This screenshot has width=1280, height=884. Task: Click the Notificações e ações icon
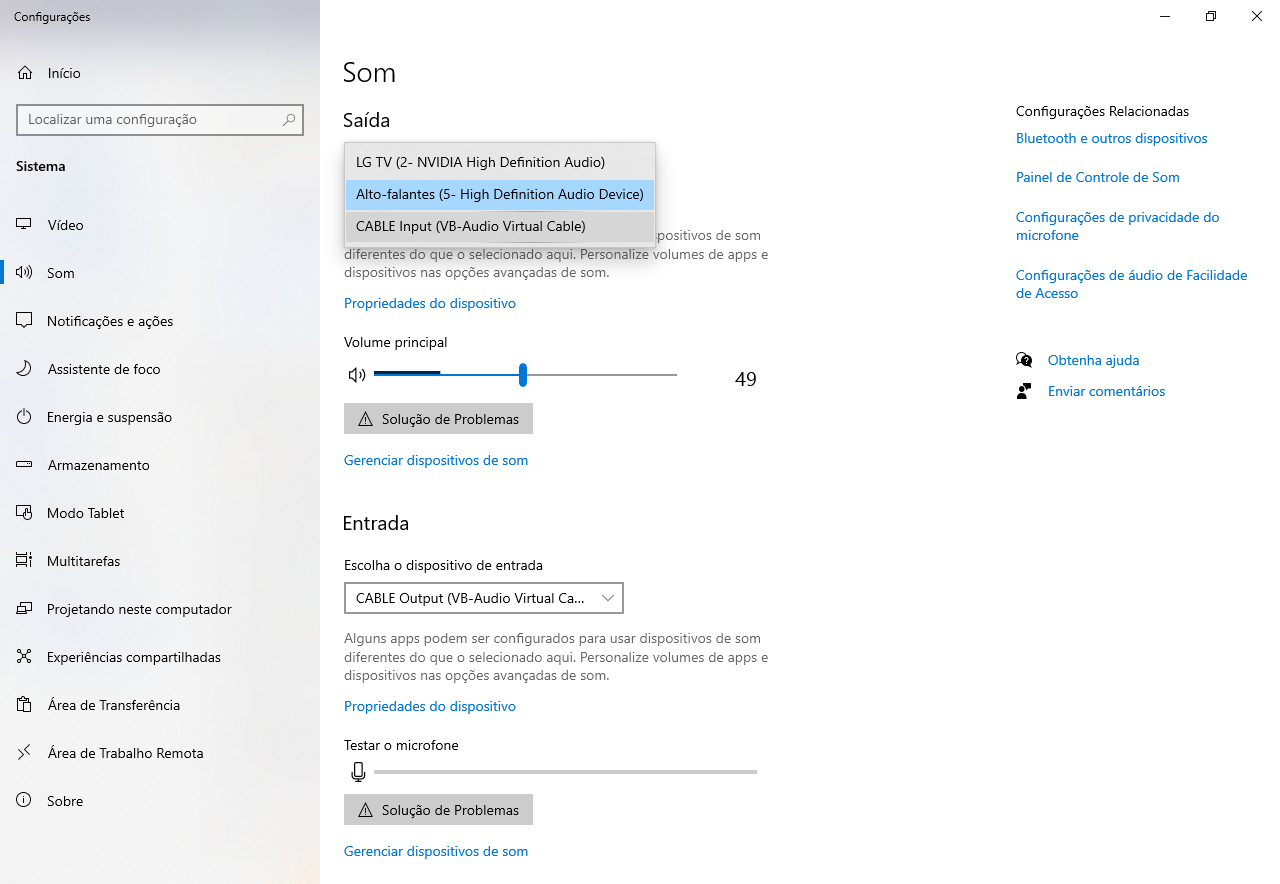(25, 321)
